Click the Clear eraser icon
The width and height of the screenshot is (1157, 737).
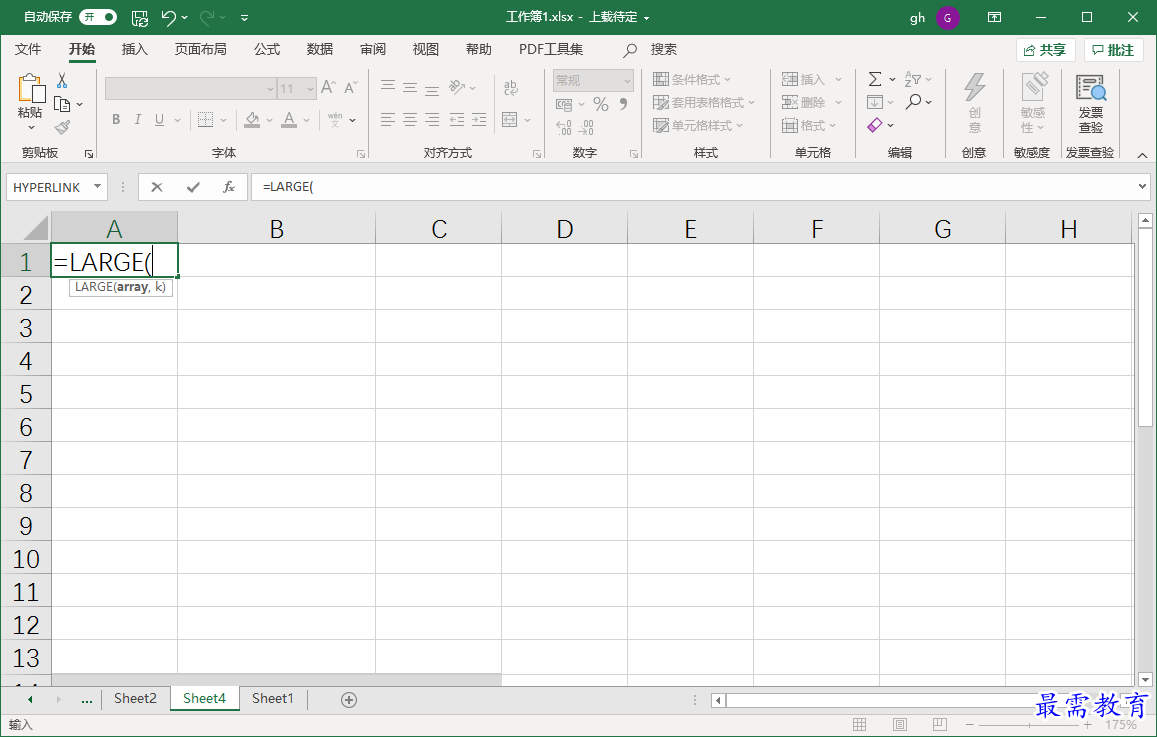point(875,125)
